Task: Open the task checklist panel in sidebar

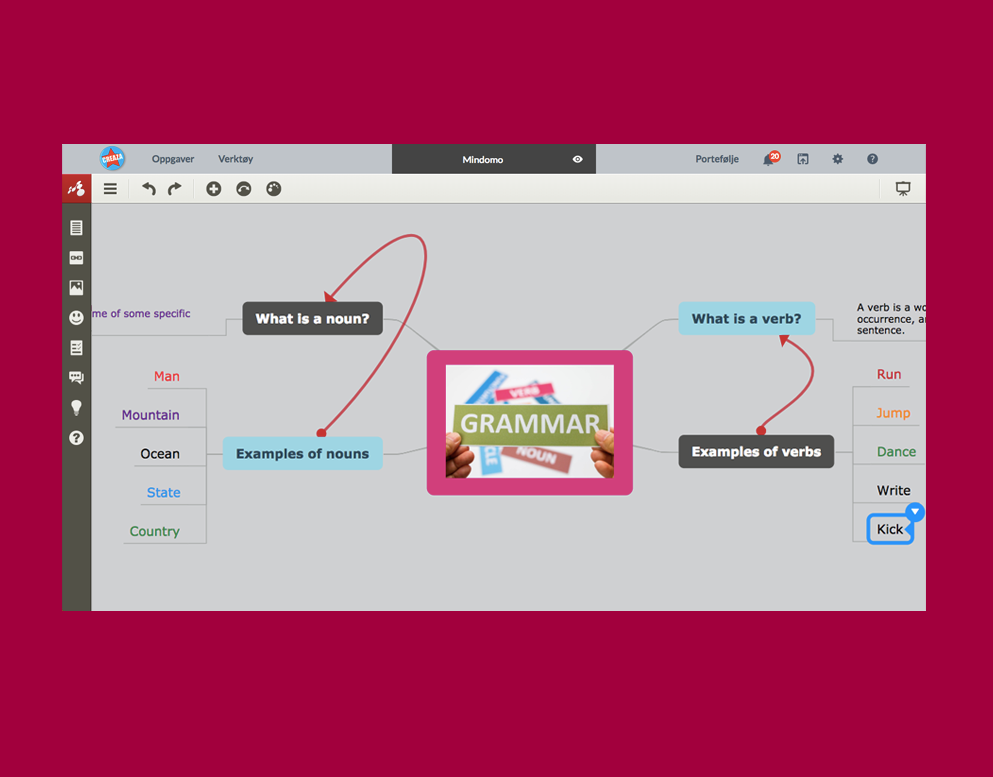Action: [76, 348]
